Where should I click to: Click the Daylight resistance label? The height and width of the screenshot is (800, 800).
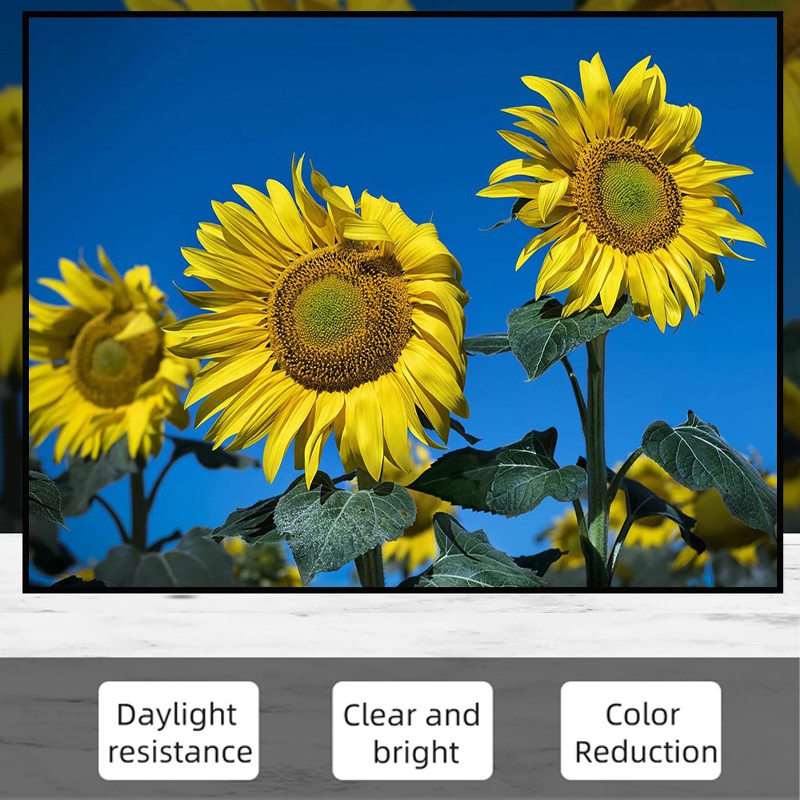179,731
